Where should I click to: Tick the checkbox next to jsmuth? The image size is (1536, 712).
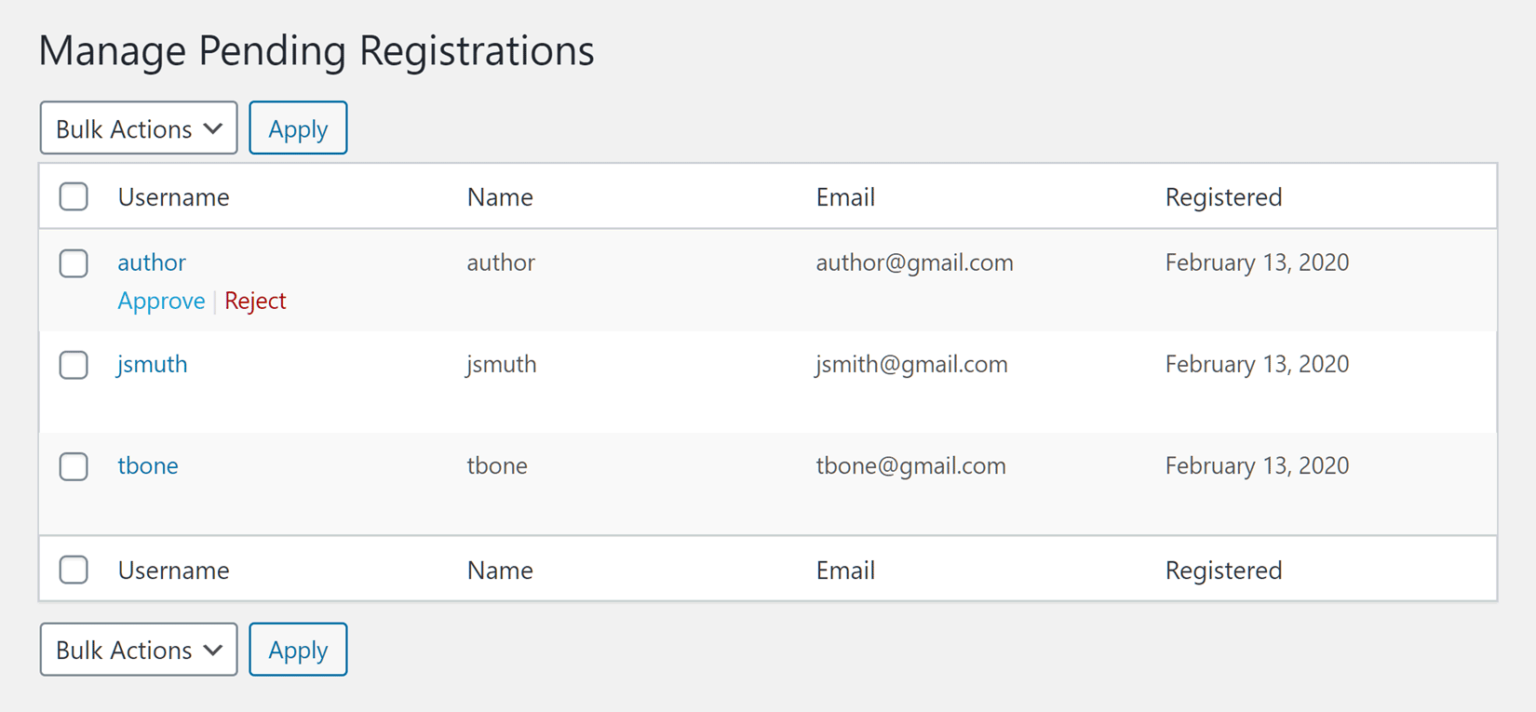[74, 365]
